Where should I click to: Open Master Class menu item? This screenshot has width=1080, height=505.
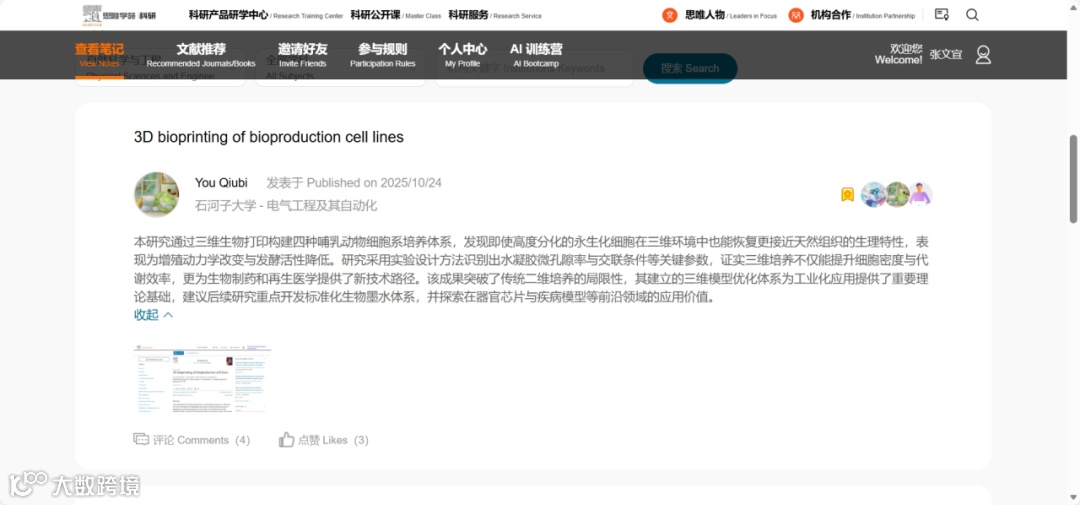(x=395, y=14)
